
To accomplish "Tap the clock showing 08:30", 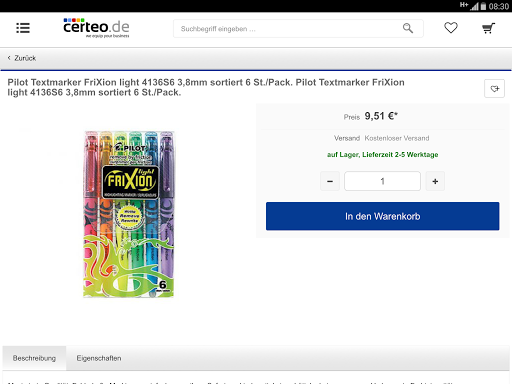I will (x=499, y=6).
